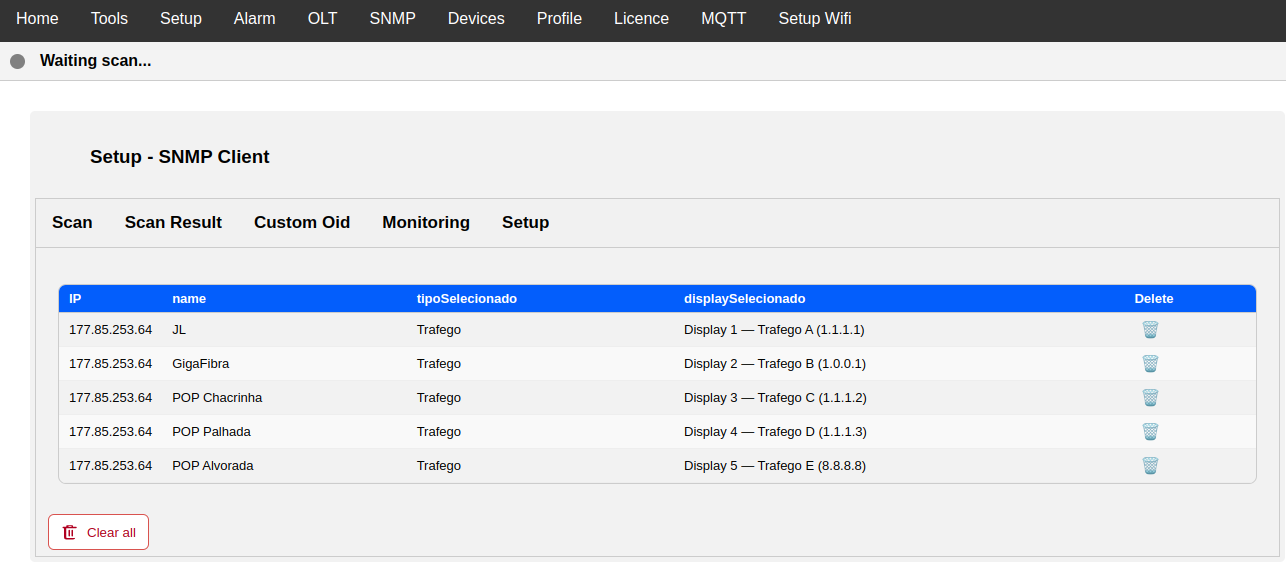Click trash icon for POP Palhada
The width and height of the screenshot is (1286, 568).
[1150, 432]
